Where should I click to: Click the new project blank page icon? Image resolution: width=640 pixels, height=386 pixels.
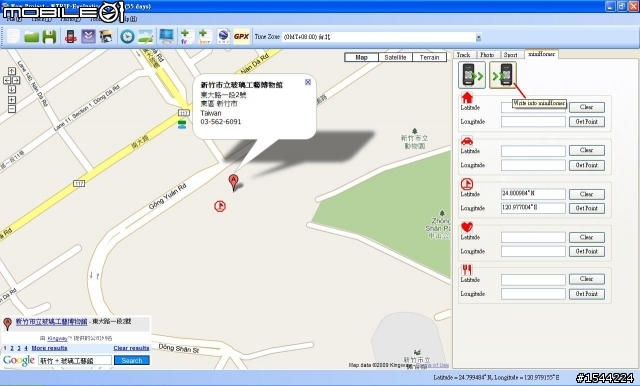(x=13, y=37)
